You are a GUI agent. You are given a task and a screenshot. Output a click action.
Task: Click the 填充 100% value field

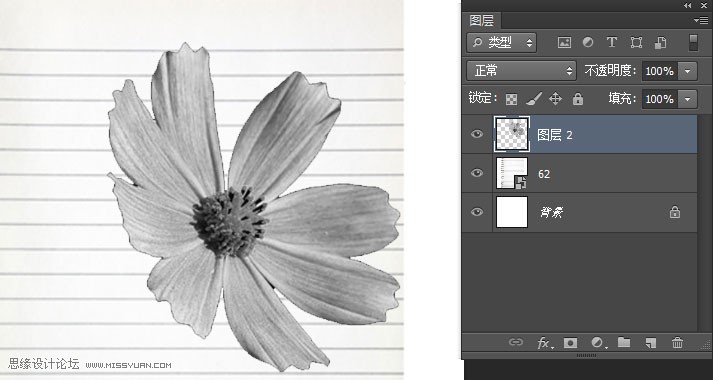(659, 99)
